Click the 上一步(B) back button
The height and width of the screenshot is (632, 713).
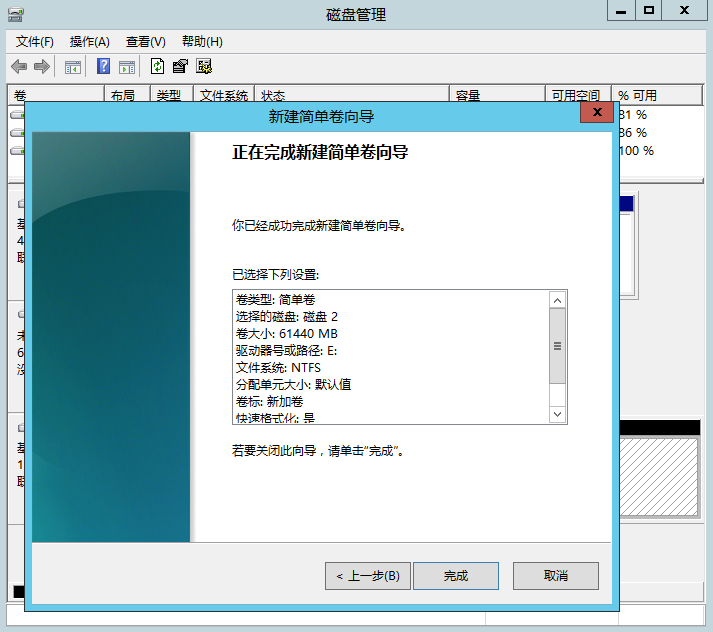tap(368, 576)
